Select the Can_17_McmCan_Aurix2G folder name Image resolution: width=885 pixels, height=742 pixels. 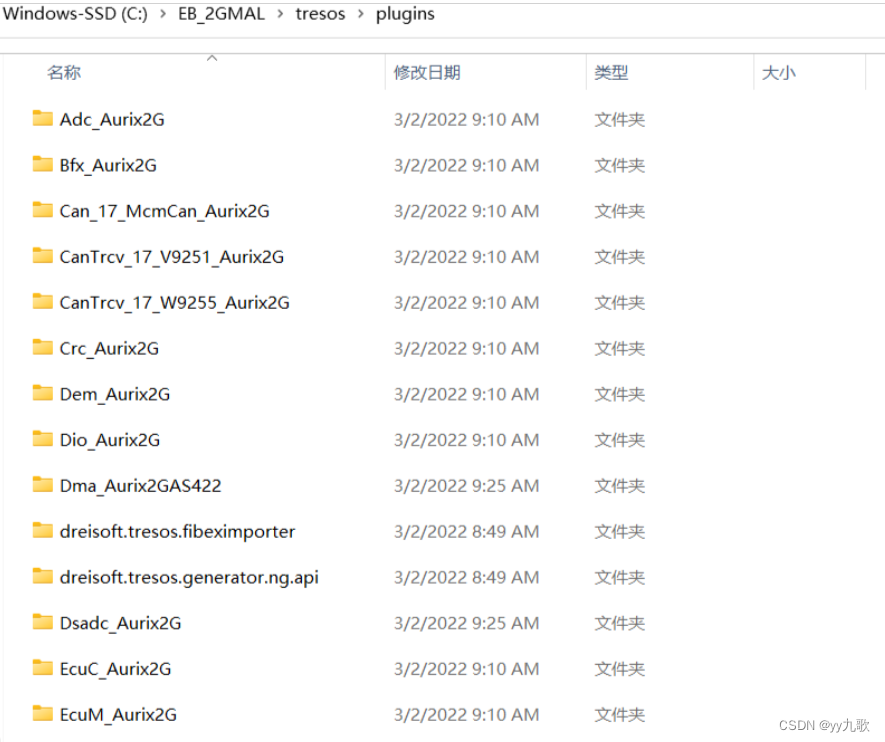pos(164,211)
